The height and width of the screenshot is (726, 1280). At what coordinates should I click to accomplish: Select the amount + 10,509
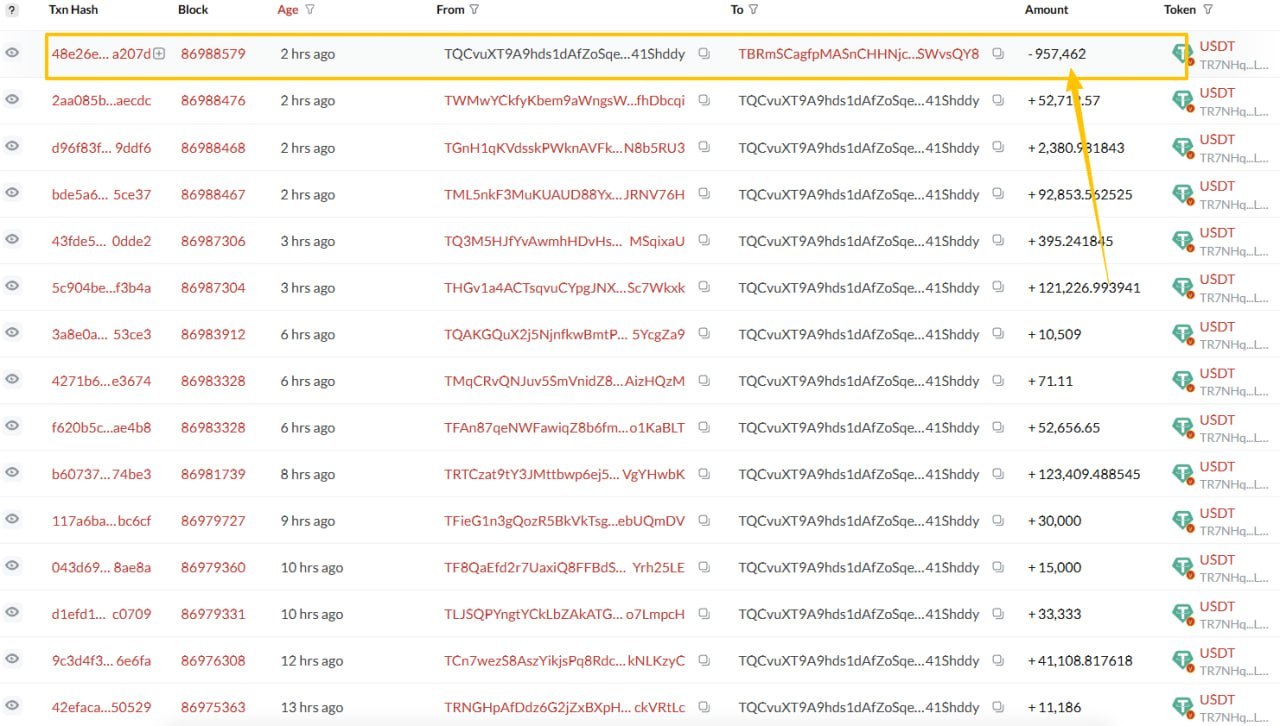tap(1054, 334)
